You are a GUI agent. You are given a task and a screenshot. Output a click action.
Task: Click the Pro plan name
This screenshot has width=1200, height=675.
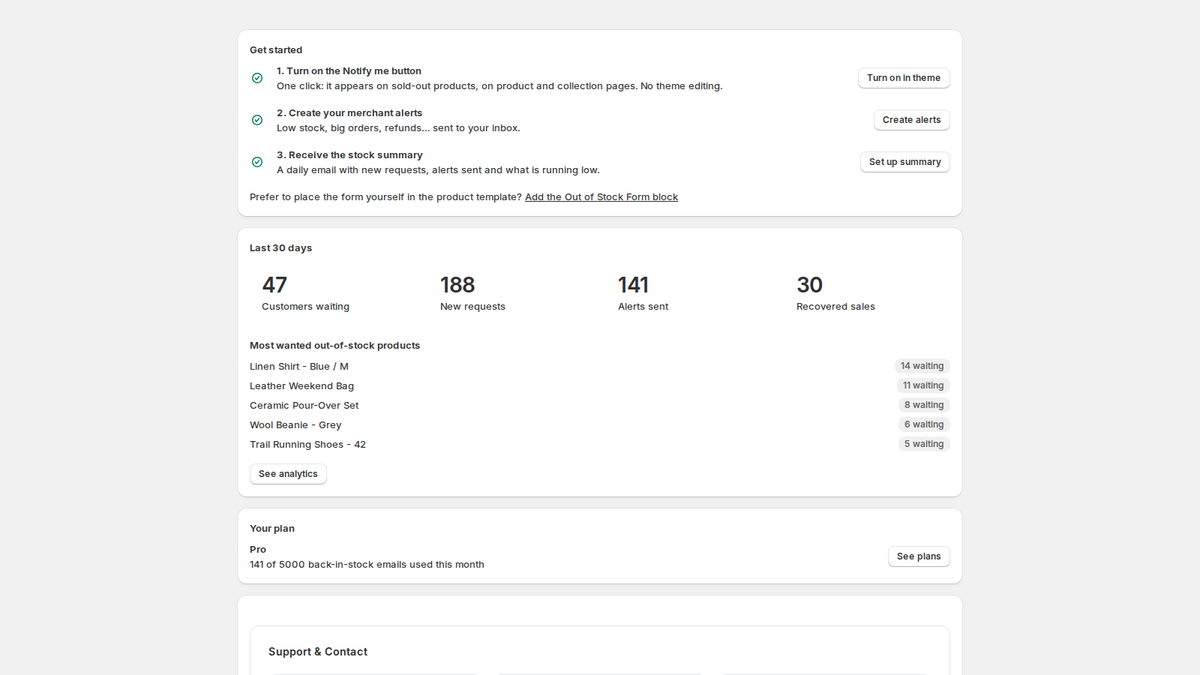[x=258, y=549]
